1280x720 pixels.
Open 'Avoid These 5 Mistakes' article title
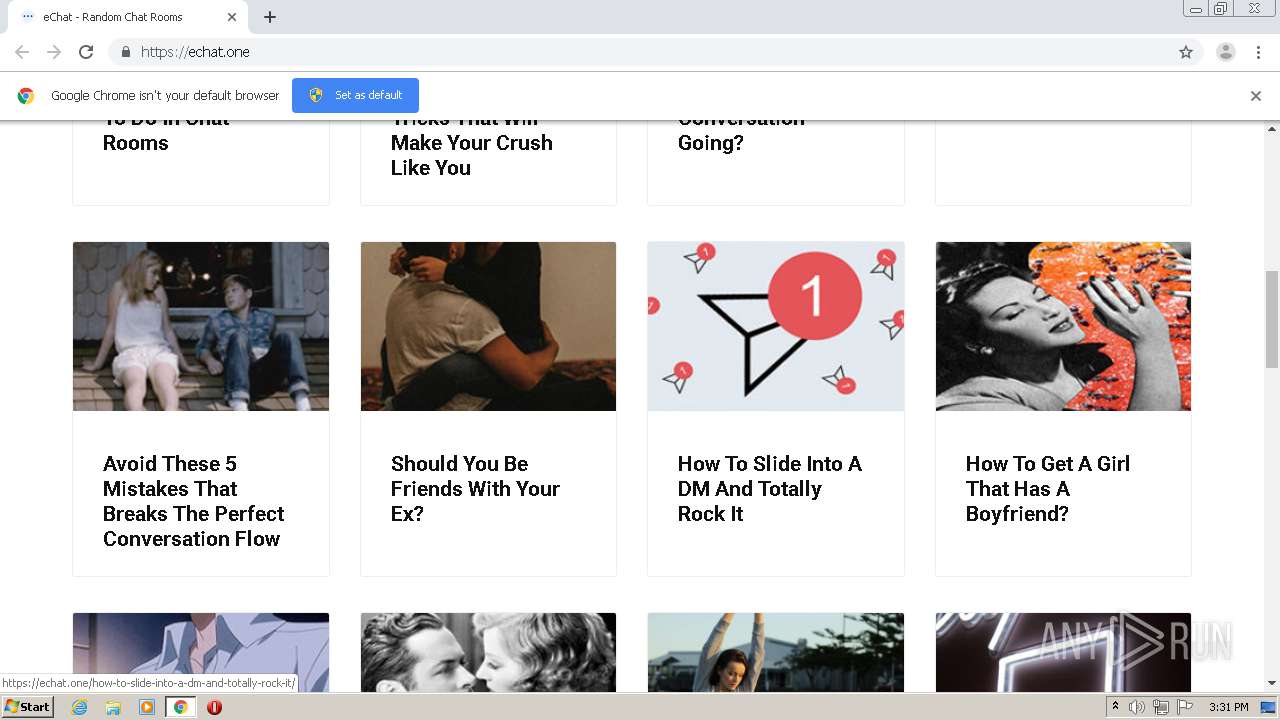click(x=194, y=501)
